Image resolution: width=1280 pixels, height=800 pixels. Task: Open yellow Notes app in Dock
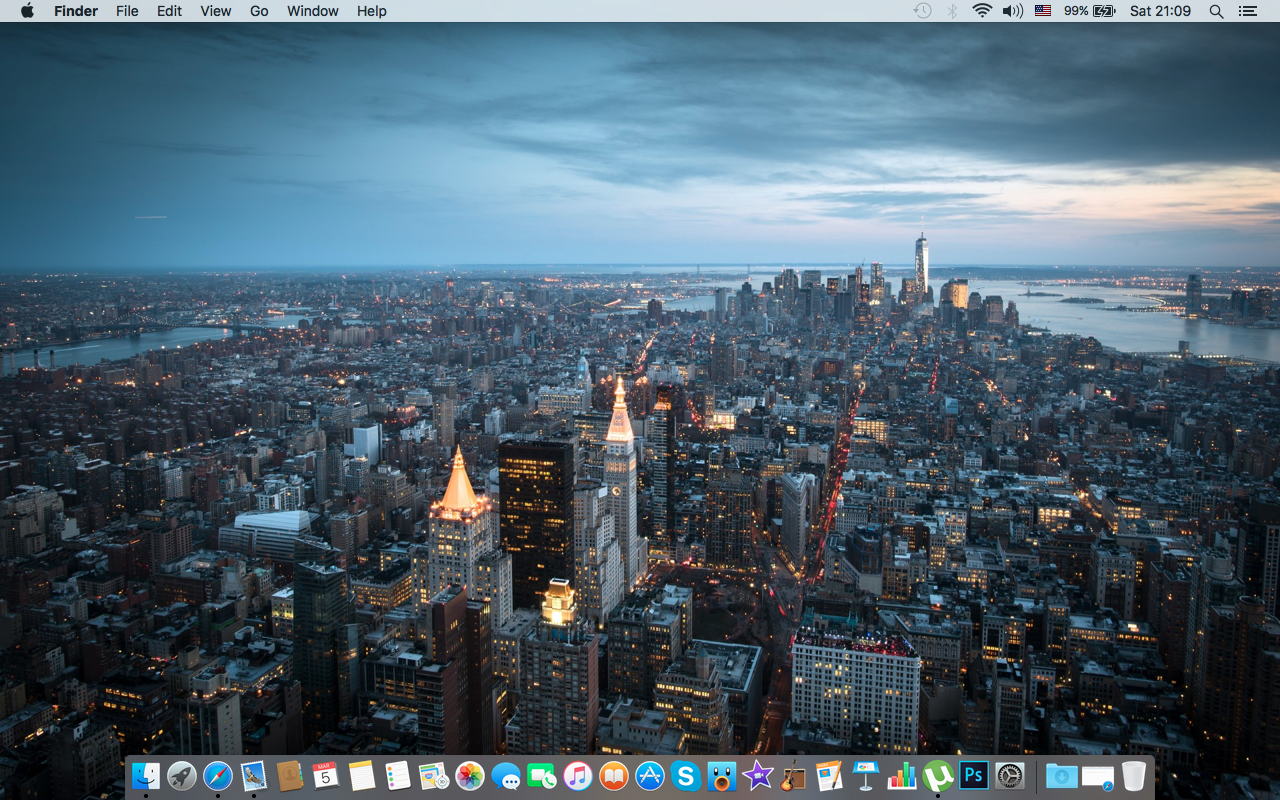tap(362, 775)
